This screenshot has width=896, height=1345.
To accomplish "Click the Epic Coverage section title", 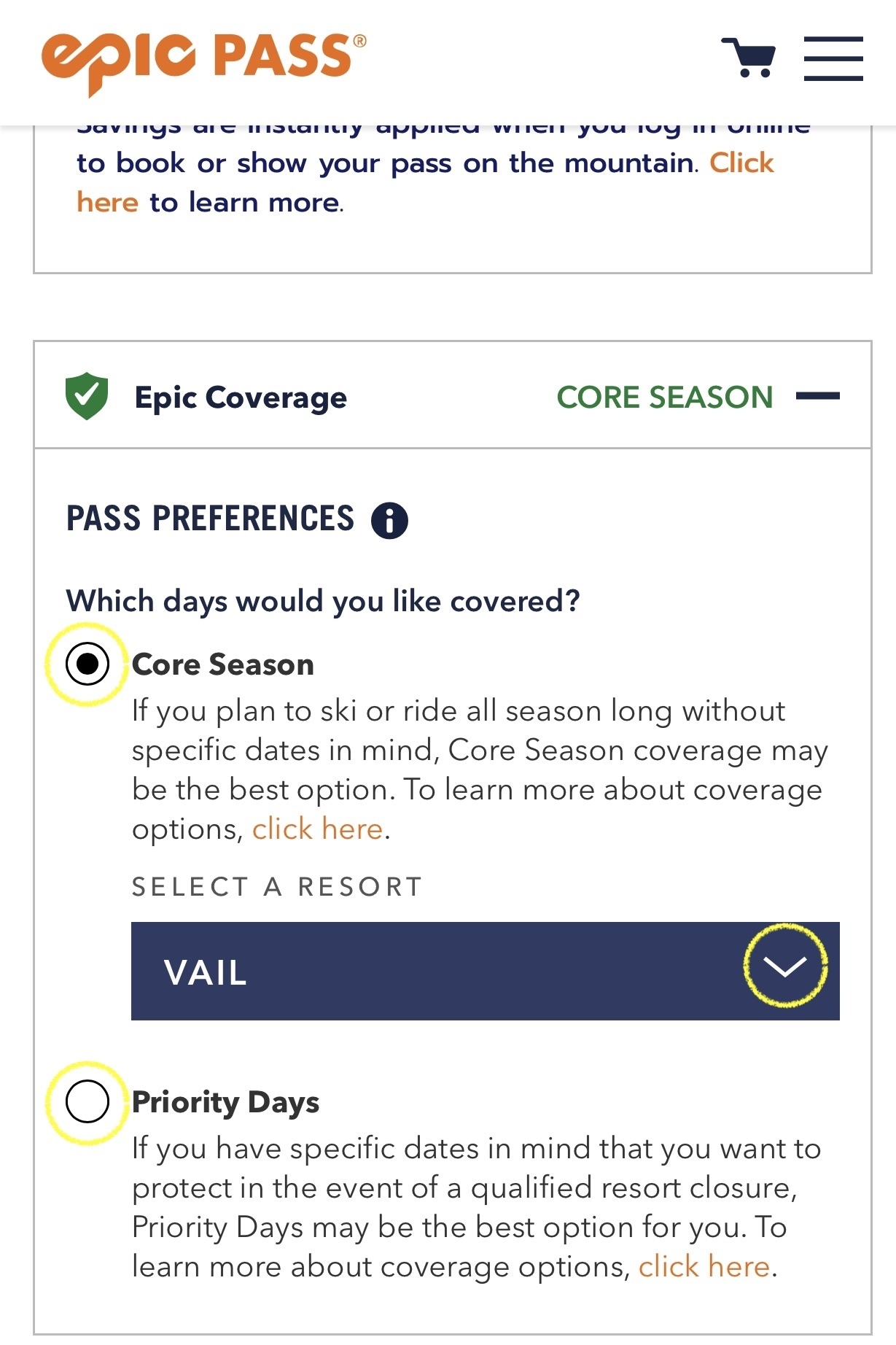I will [241, 398].
